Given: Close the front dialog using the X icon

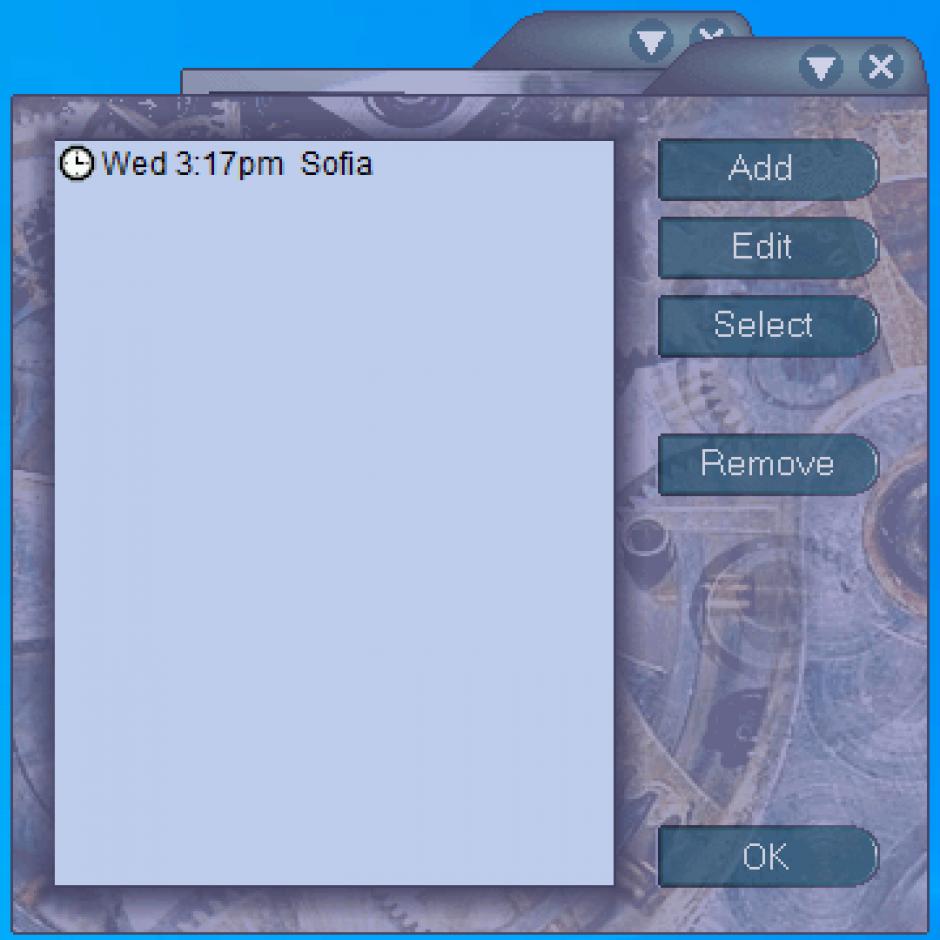Looking at the screenshot, I should point(881,67).
